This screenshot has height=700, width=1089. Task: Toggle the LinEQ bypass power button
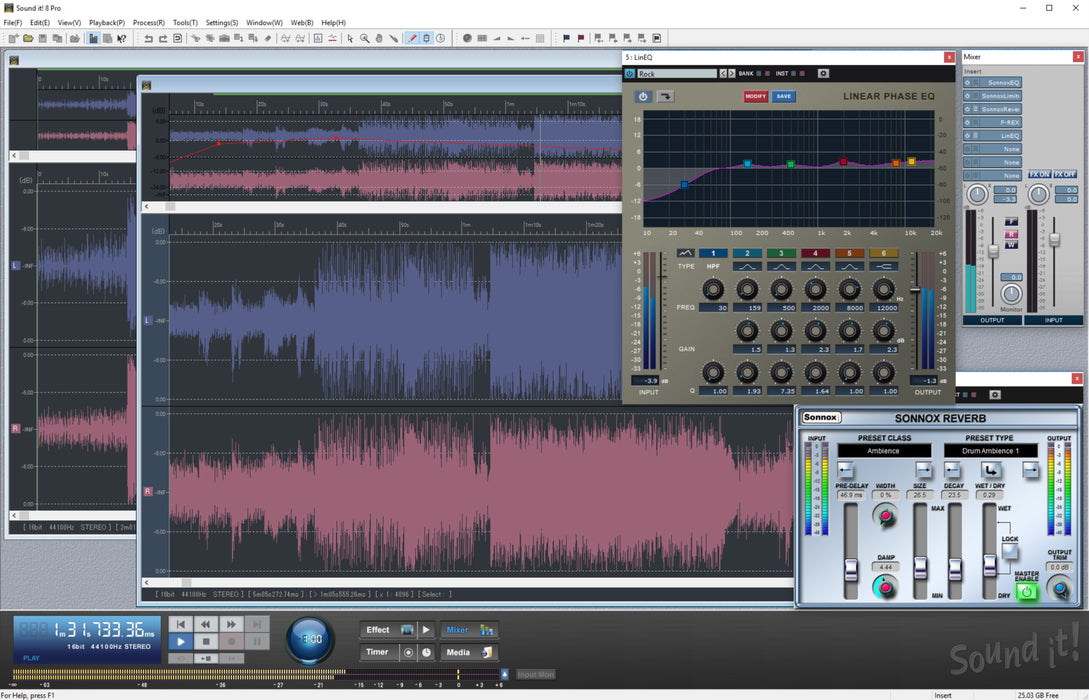point(642,96)
